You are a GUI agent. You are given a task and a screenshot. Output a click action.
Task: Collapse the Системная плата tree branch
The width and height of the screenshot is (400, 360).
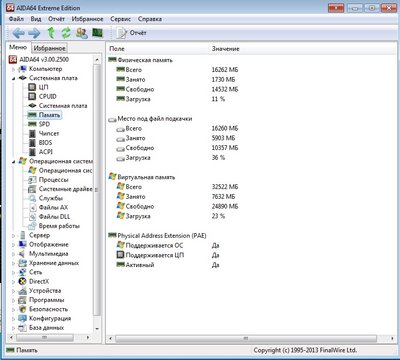click(14, 78)
